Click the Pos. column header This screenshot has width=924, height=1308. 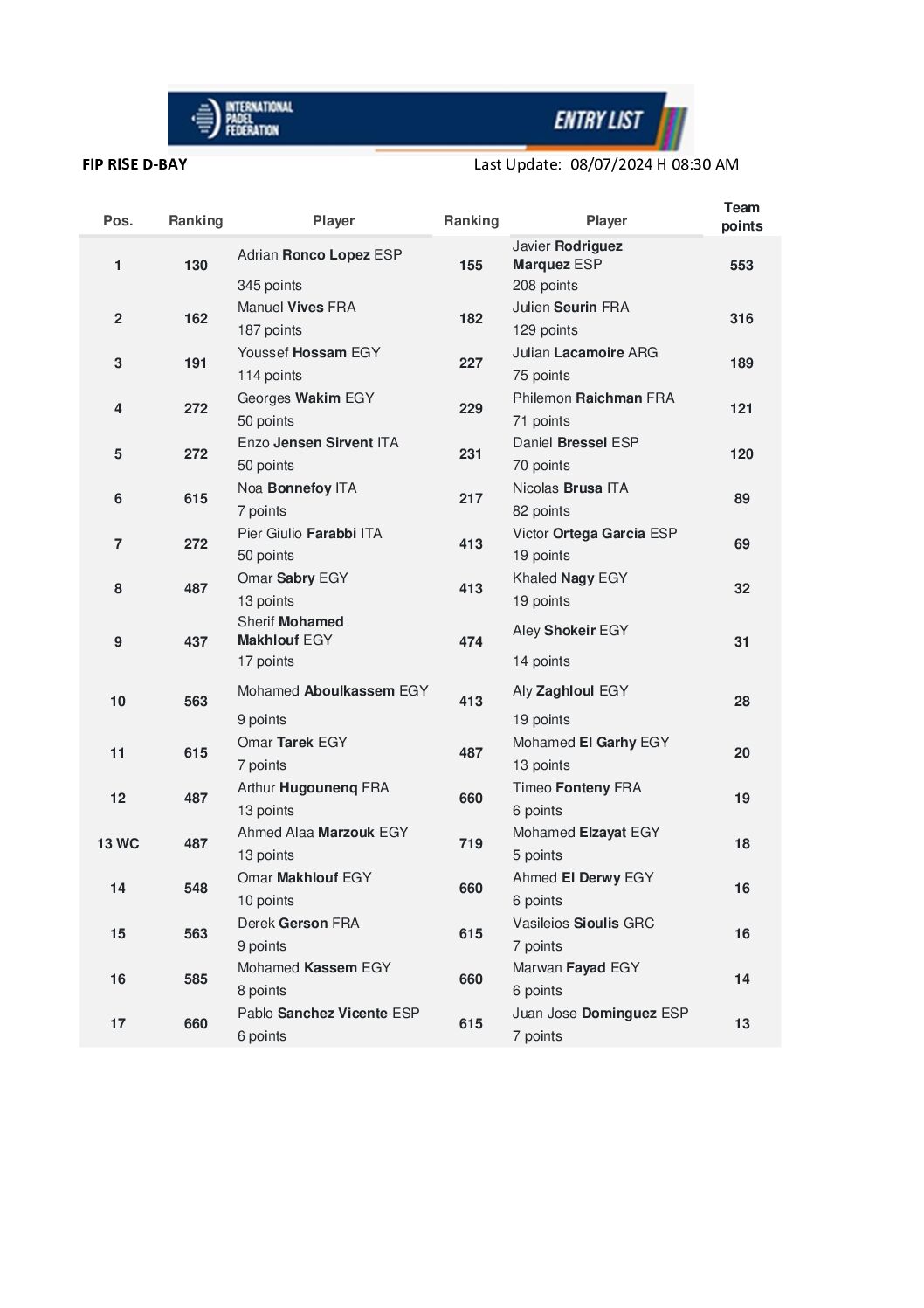pos(118,221)
